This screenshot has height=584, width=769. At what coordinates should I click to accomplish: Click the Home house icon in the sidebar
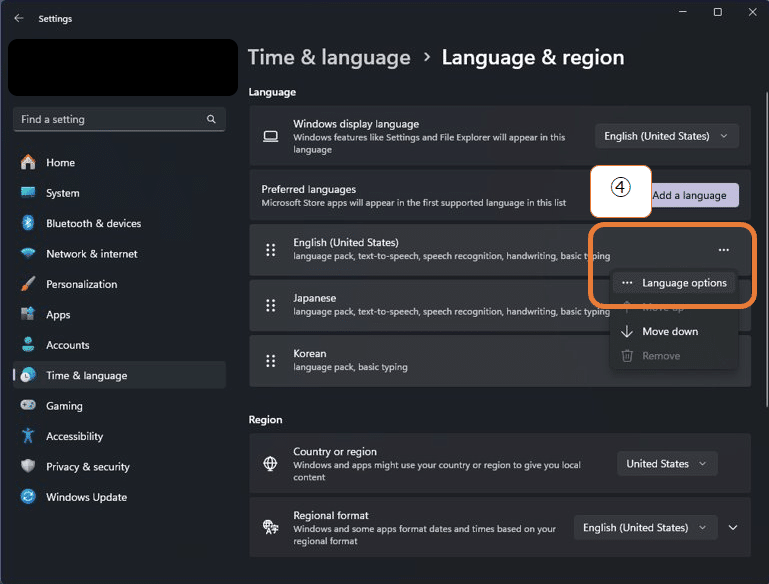click(28, 162)
